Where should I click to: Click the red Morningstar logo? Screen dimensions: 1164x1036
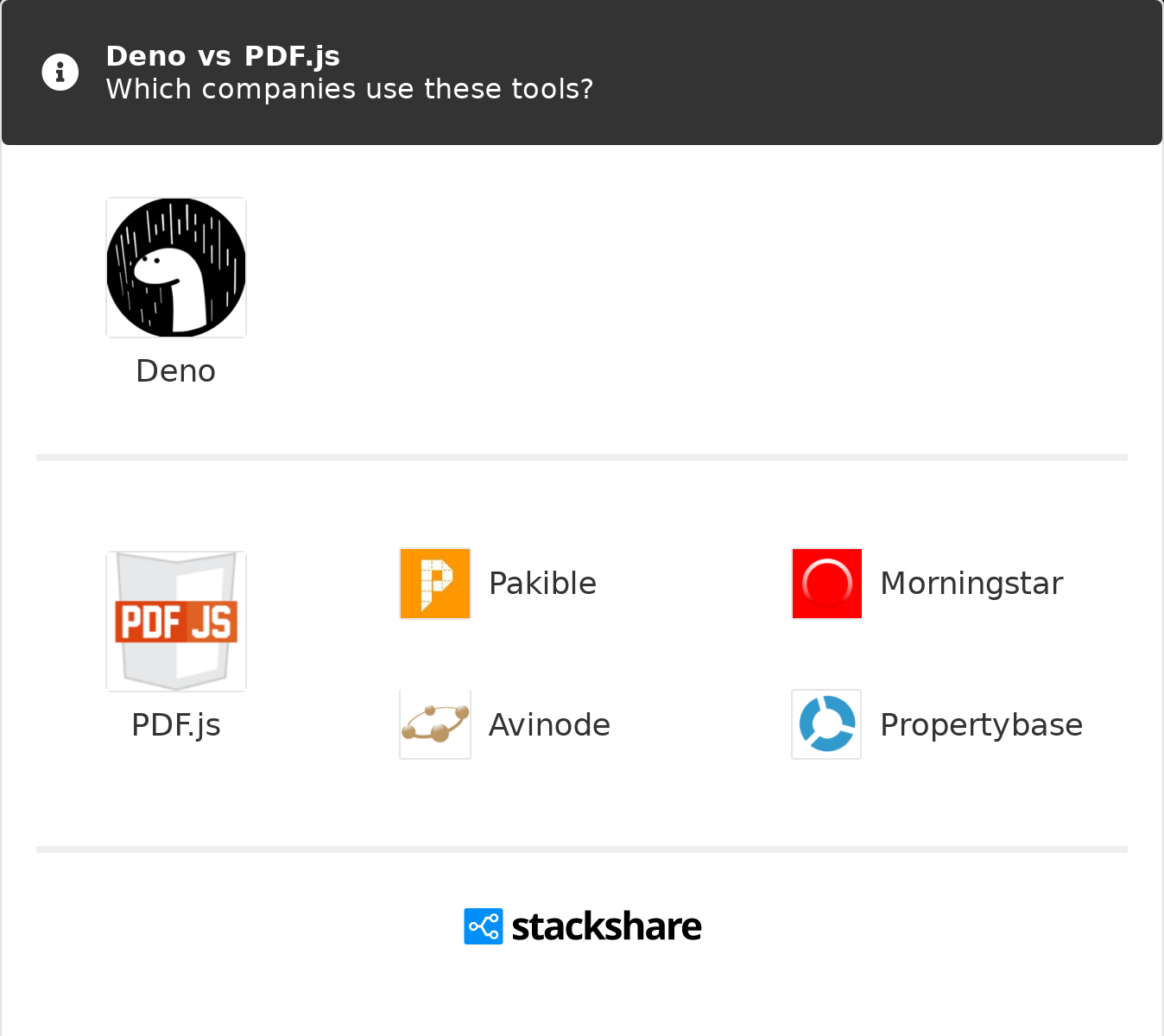(827, 584)
